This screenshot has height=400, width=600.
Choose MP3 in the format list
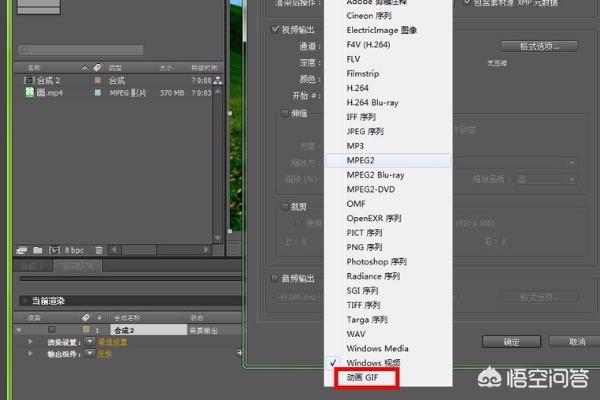coord(355,146)
